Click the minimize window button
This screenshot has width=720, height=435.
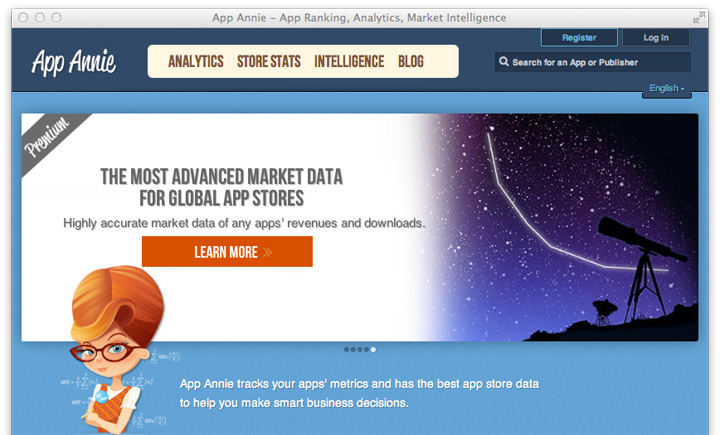pyautogui.click(x=40, y=18)
